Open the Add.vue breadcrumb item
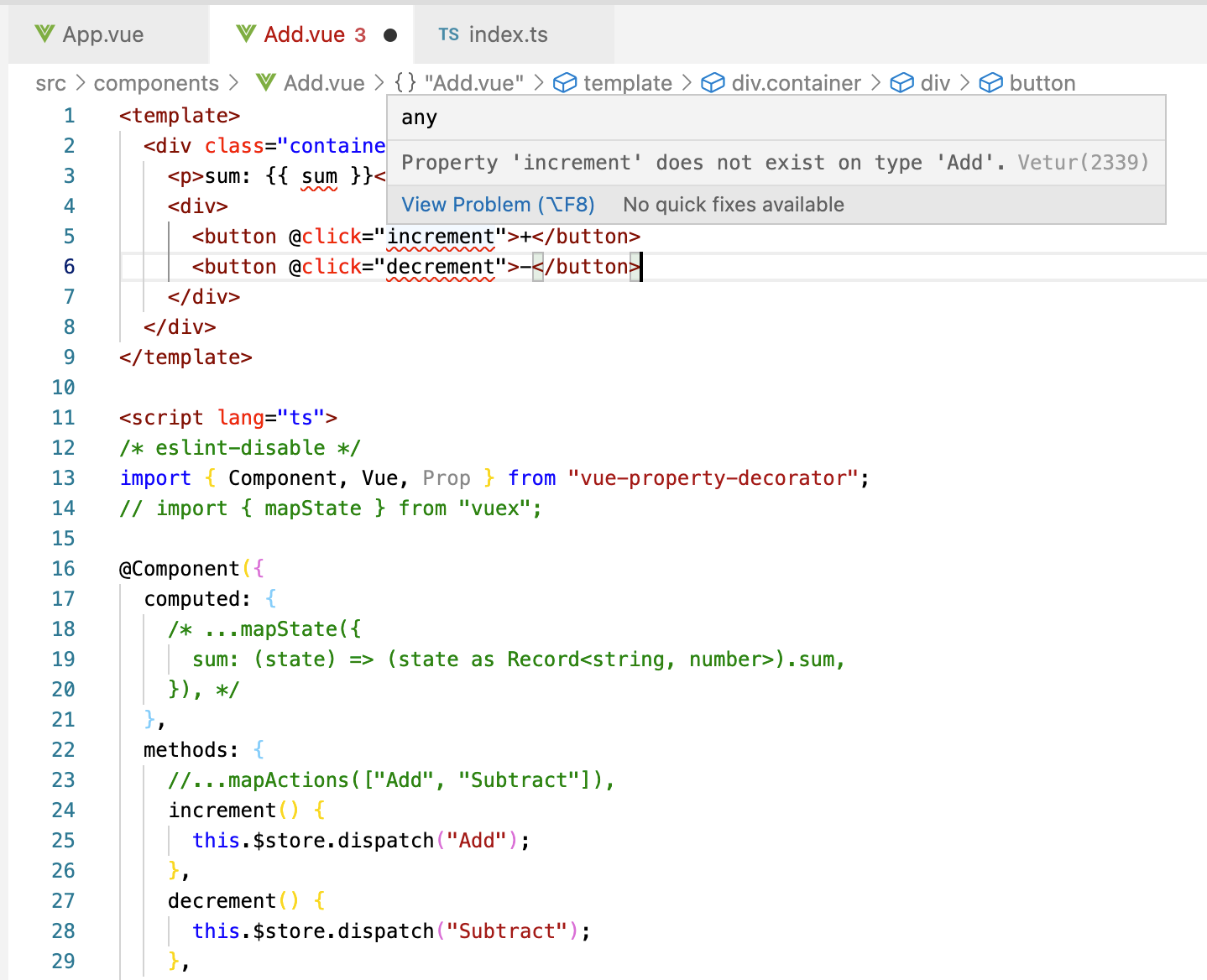This screenshot has height=980, width=1207. [x=324, y=83]
